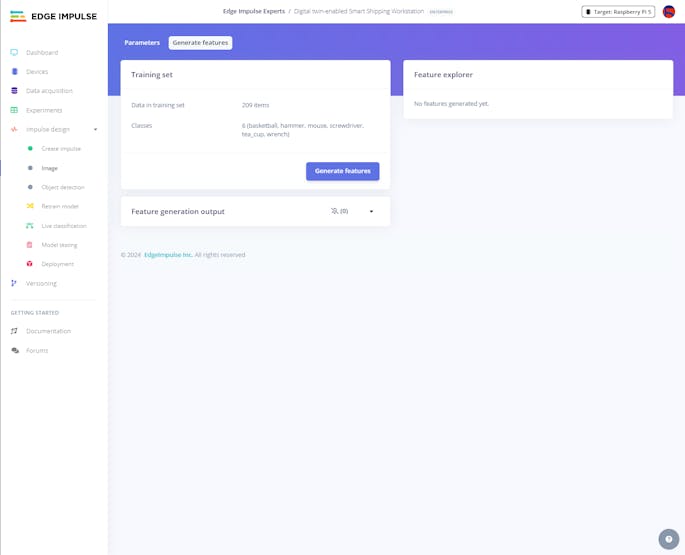Image resolution: width=685 pixels, height=555 pixels.
Task: Open Create impulse step
Action: [61, 149]
